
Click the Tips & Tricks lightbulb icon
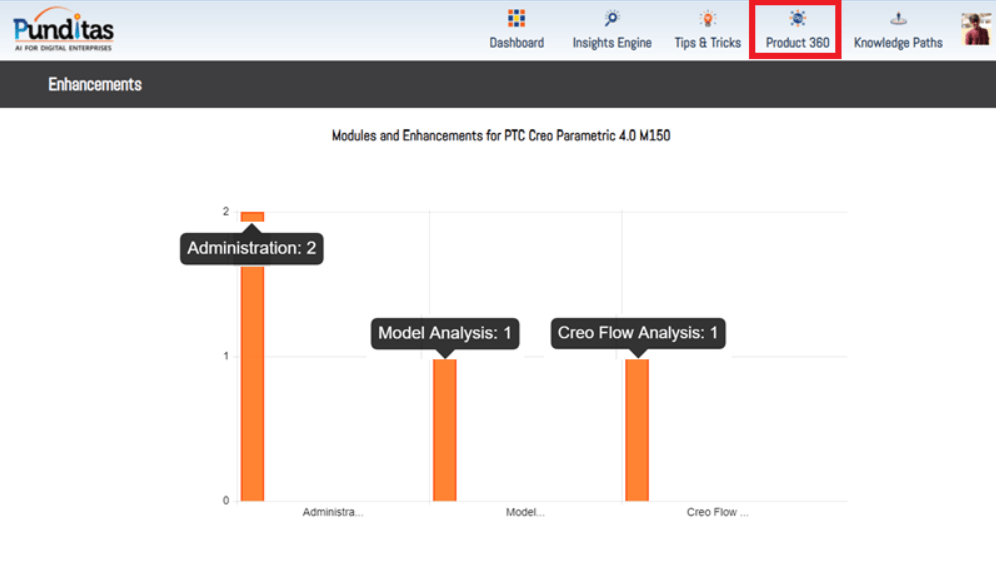point(707,18)
